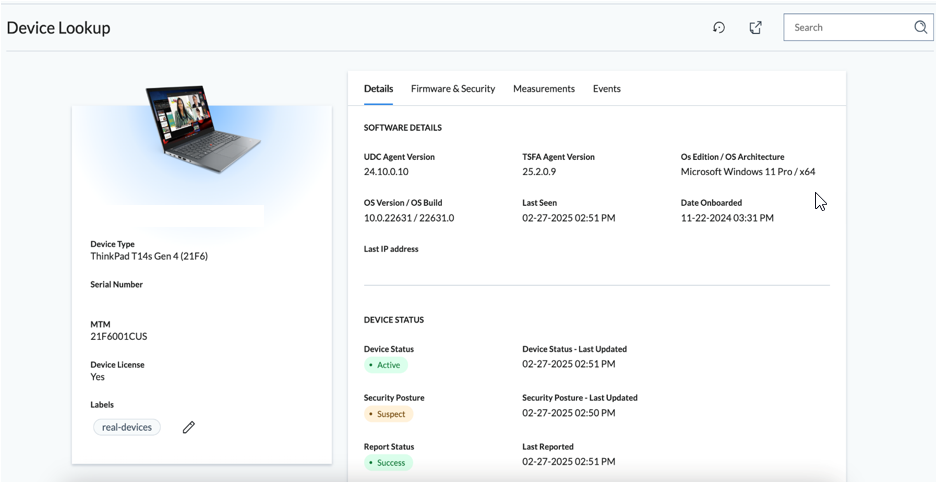Screen dimensions: 938x487
Task: Click the Device Lookup page title
Action: click(59, 28)
